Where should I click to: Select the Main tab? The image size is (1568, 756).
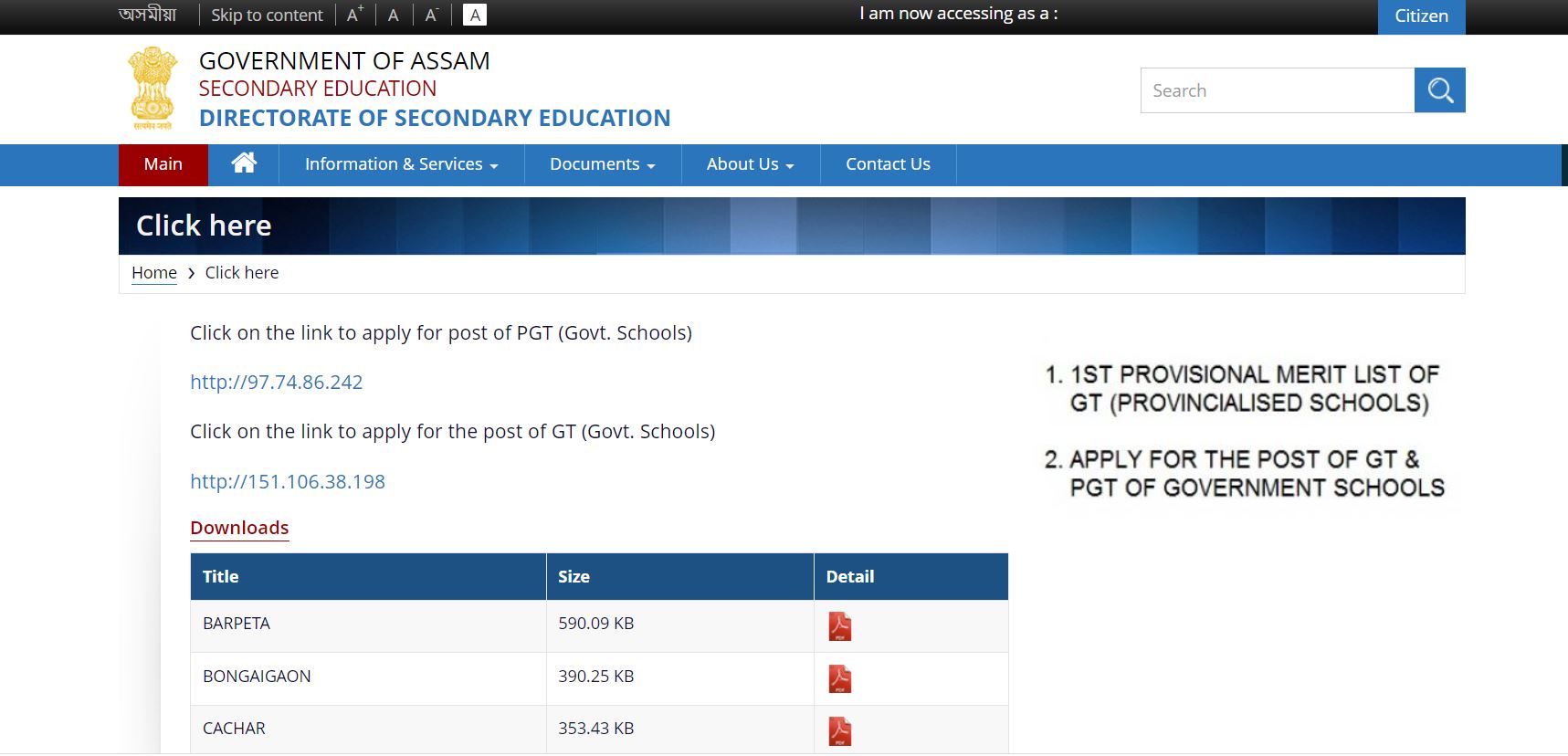tap(163, 164)
